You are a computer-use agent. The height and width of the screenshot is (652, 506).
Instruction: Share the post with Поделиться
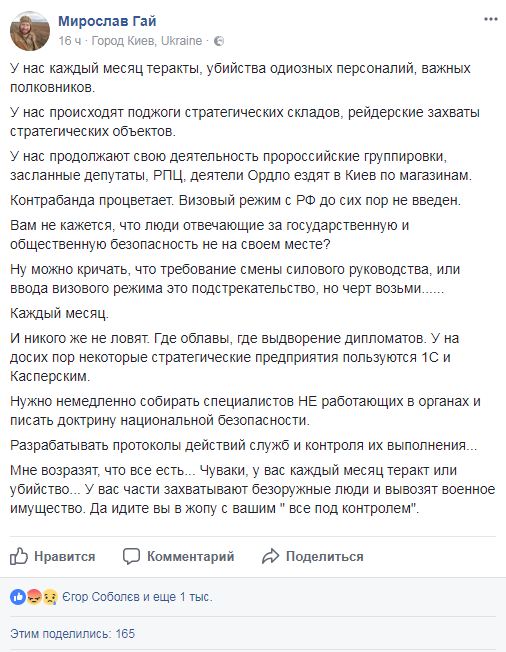pyautogui.click(x=325, y=556)
